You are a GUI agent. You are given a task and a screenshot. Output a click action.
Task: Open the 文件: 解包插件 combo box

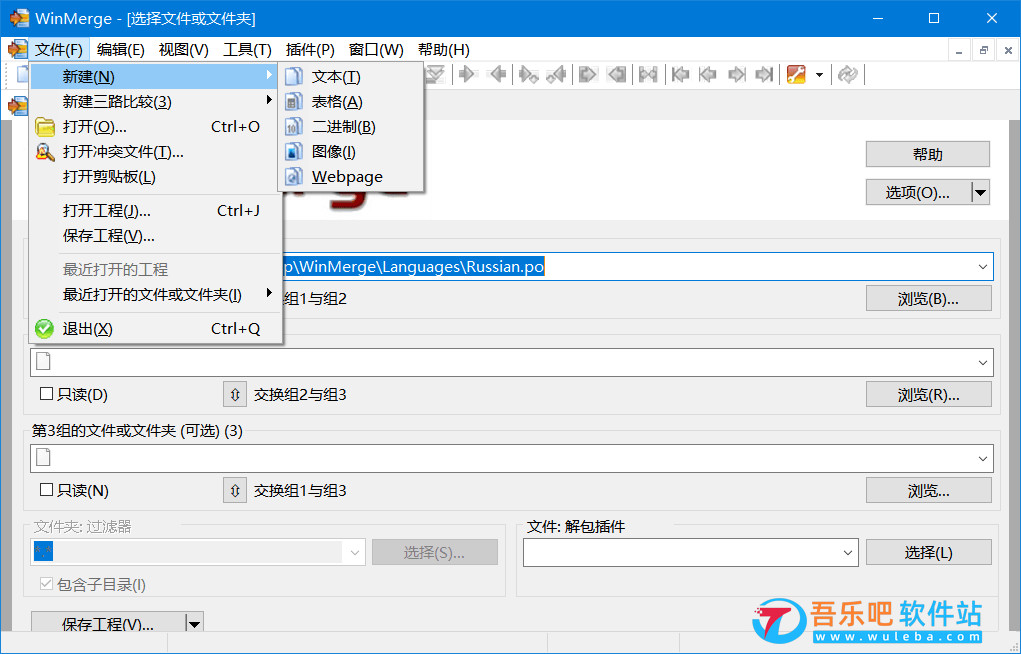(847, 552)
